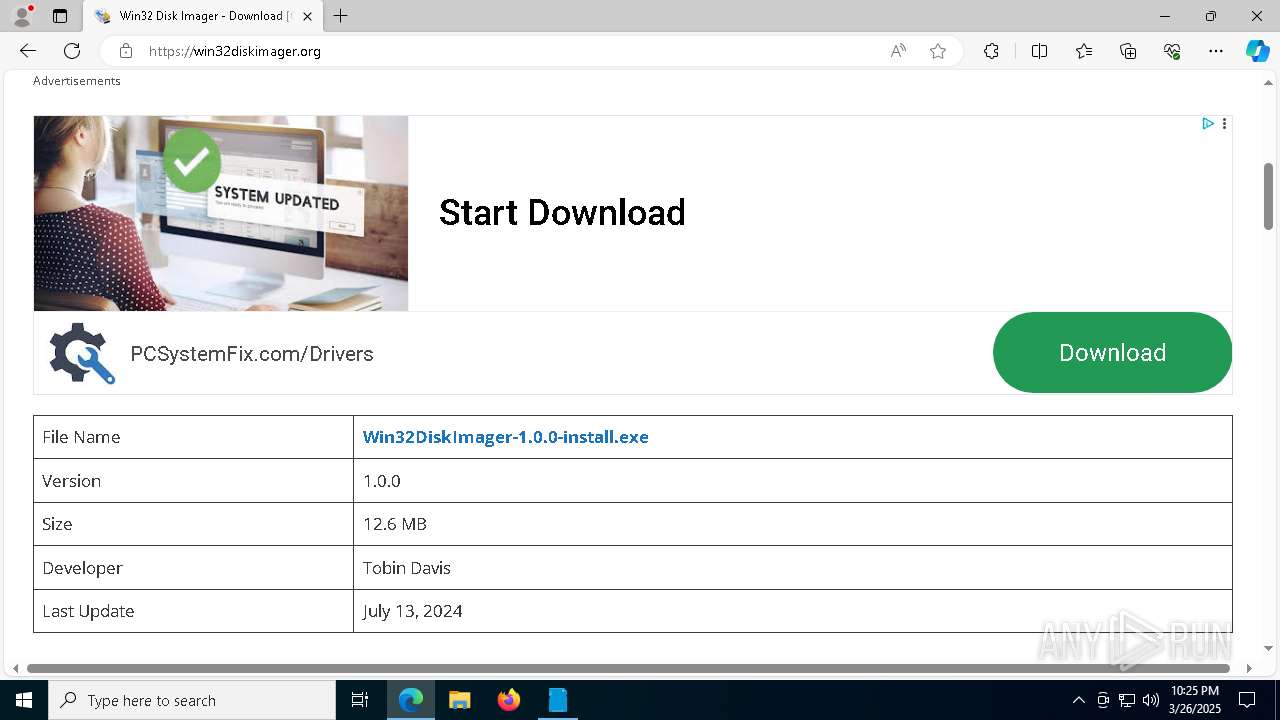Open the Favorites list icon

click(x=1084, y=51)
